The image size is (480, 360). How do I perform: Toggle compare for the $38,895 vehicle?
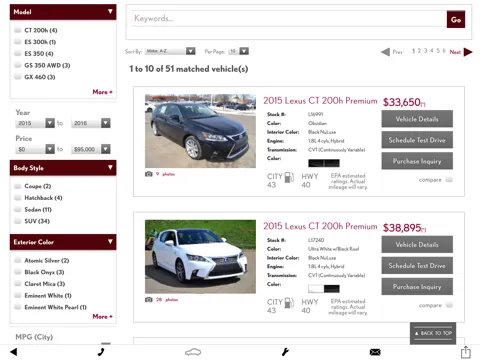point(449,305)
